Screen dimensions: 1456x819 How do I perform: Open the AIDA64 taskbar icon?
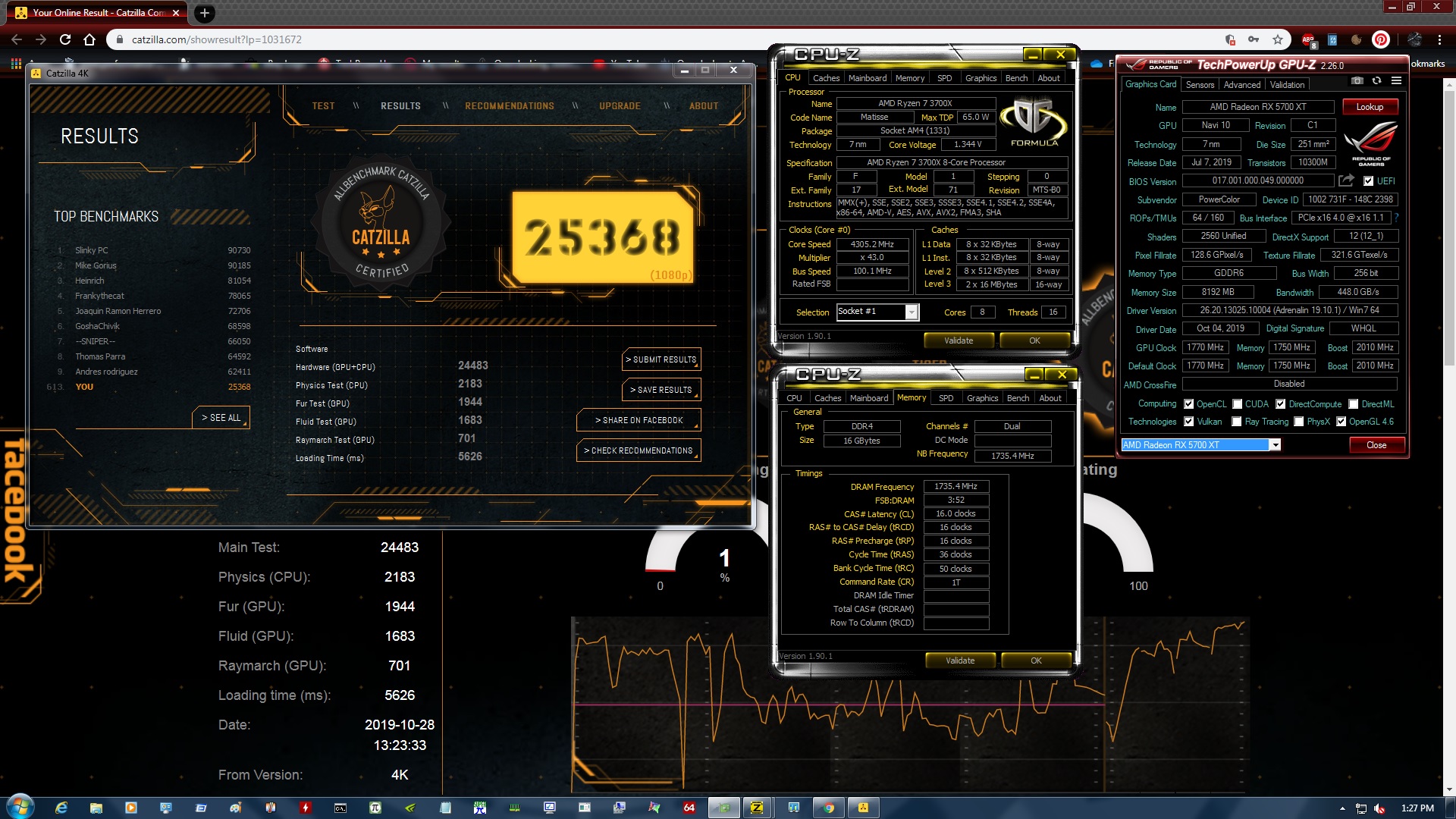[689, 808]
